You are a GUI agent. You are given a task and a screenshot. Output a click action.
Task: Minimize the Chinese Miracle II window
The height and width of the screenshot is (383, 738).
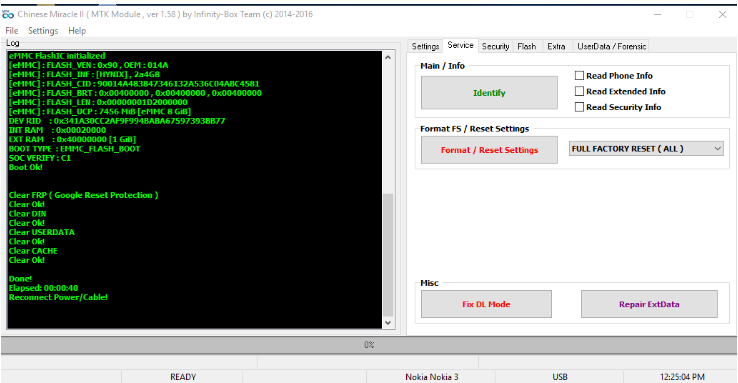[658, 15]
